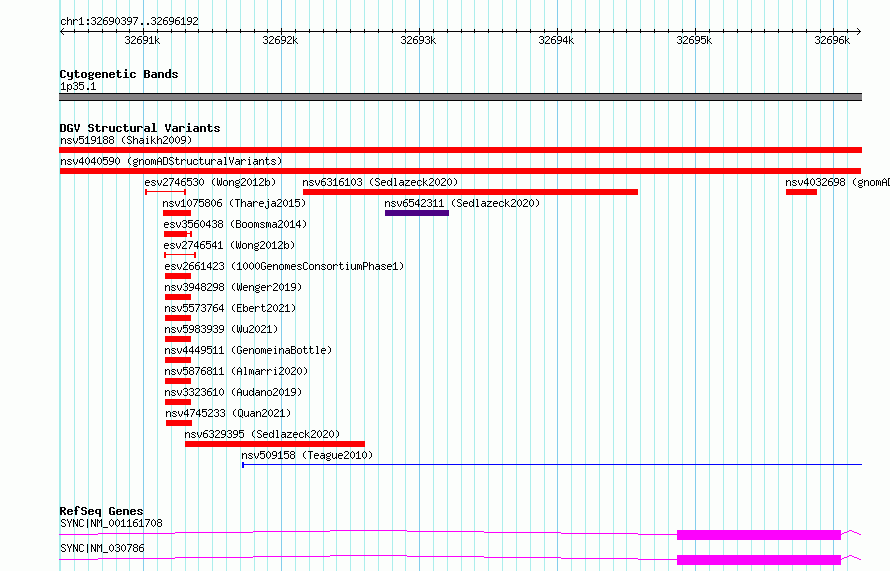Click the DGV Structural Variants track title

point(140,128)
